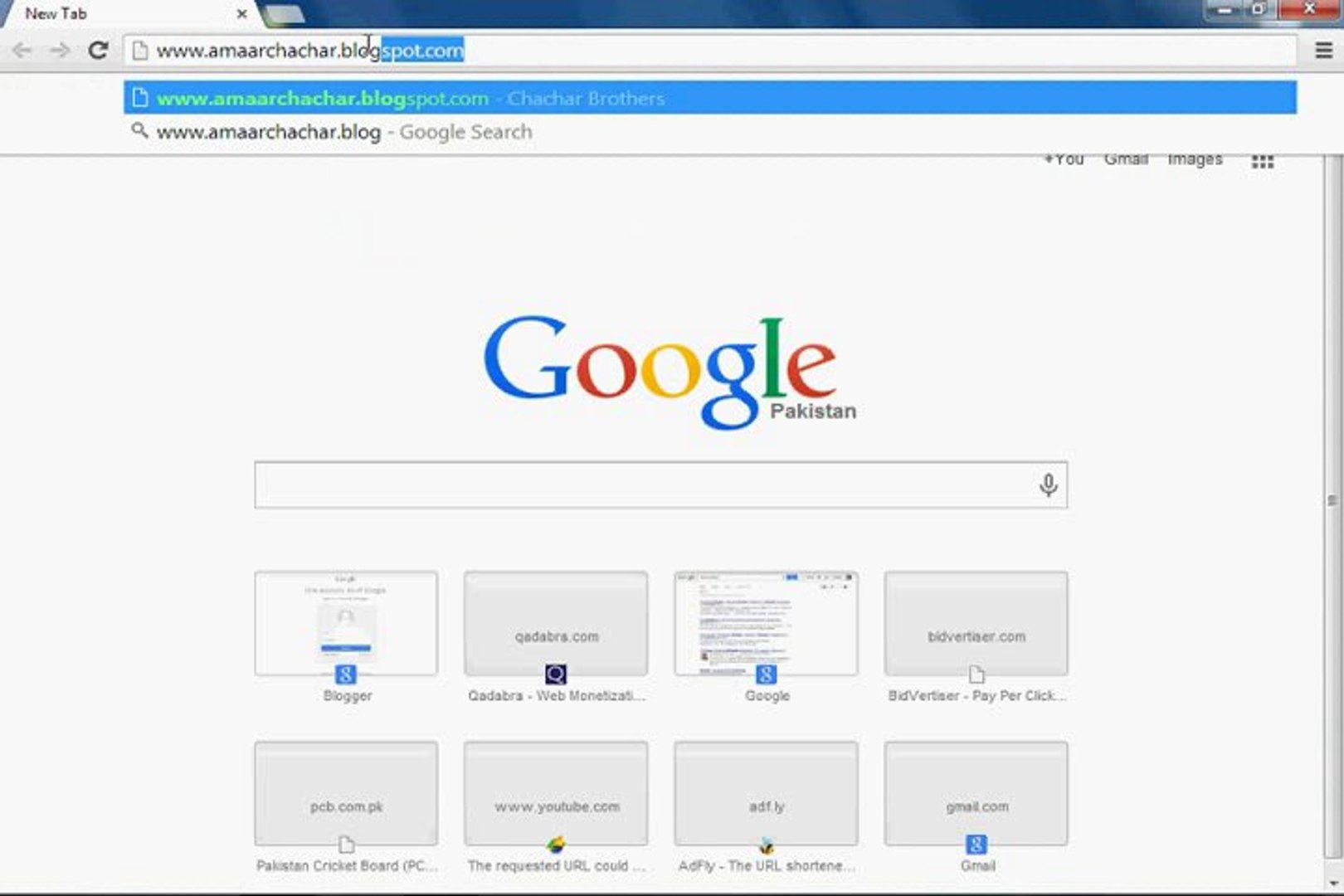Click the Blogger favicon under its thumbnail
The height and width of the screenshot is (896, 1344).
click(346, 674)
